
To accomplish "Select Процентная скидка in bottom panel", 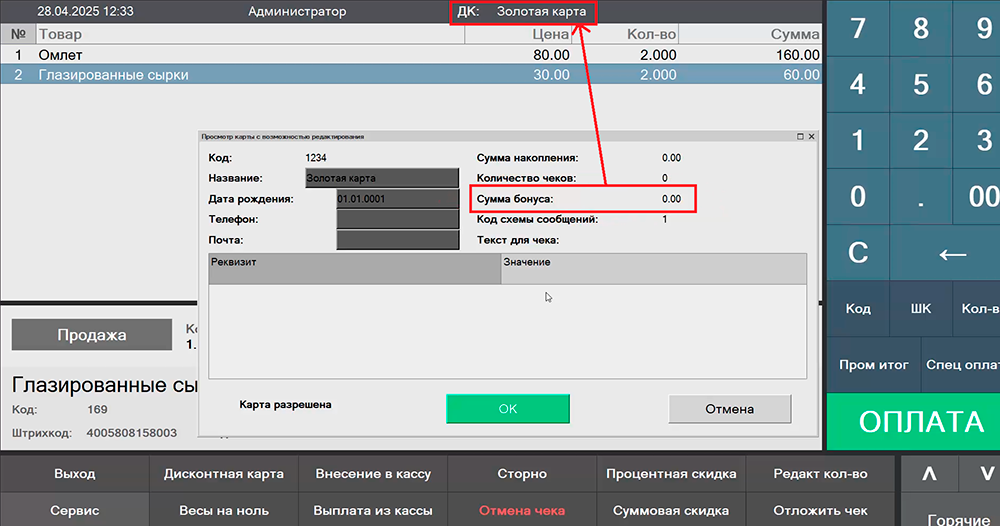I will pos(671,474).
